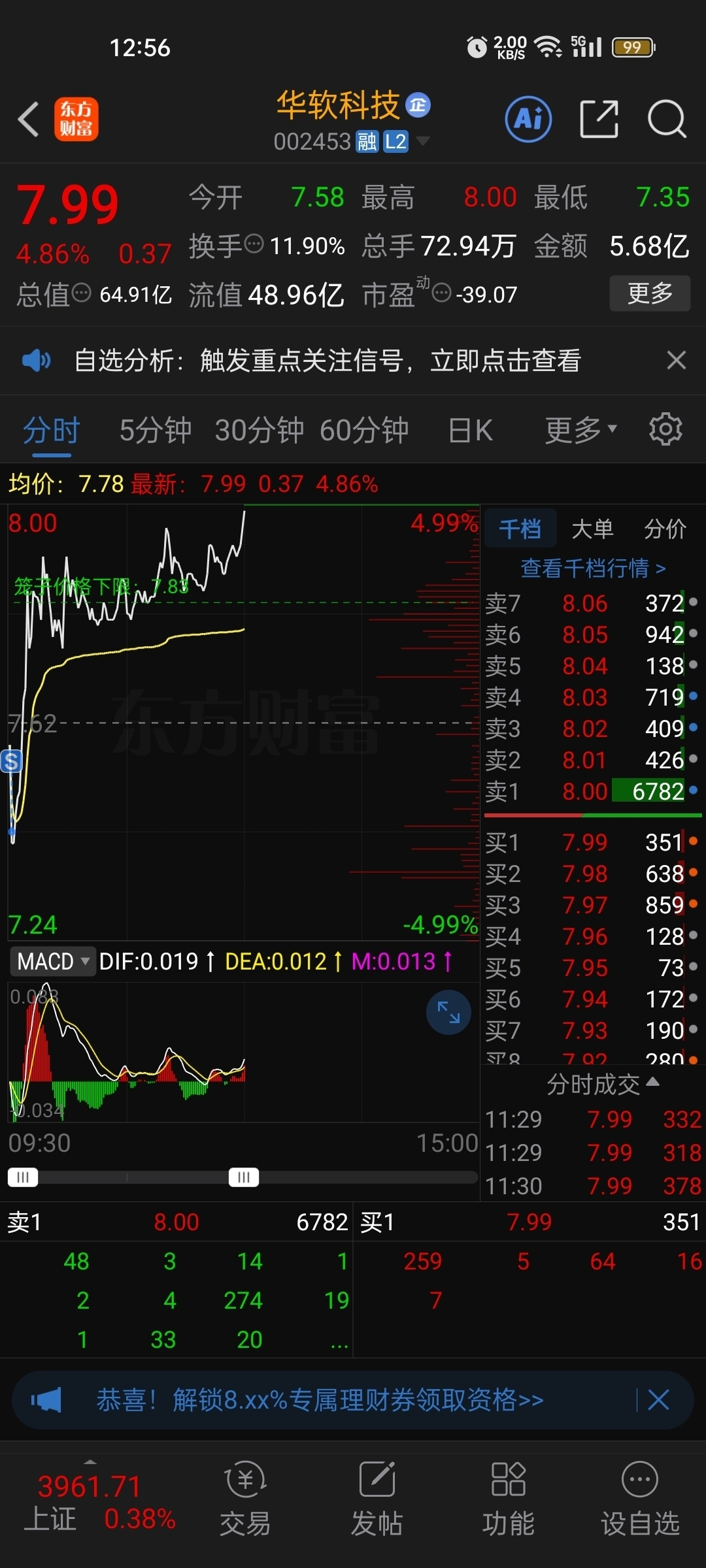Tap the share export icon
Screen dimensions: 706x1568
[x=599, y=119]
